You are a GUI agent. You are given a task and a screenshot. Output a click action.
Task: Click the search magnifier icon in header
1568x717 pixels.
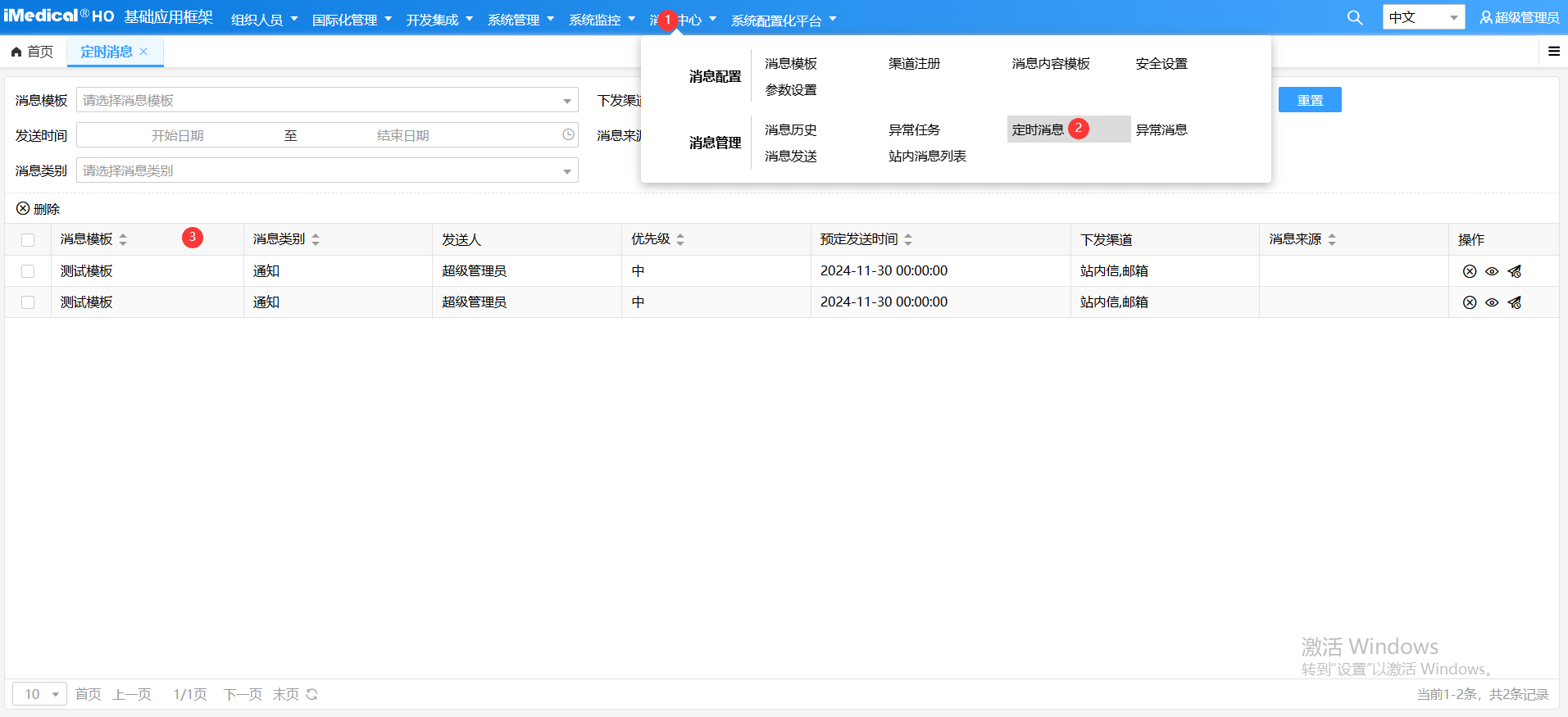tap(1354, 18)
